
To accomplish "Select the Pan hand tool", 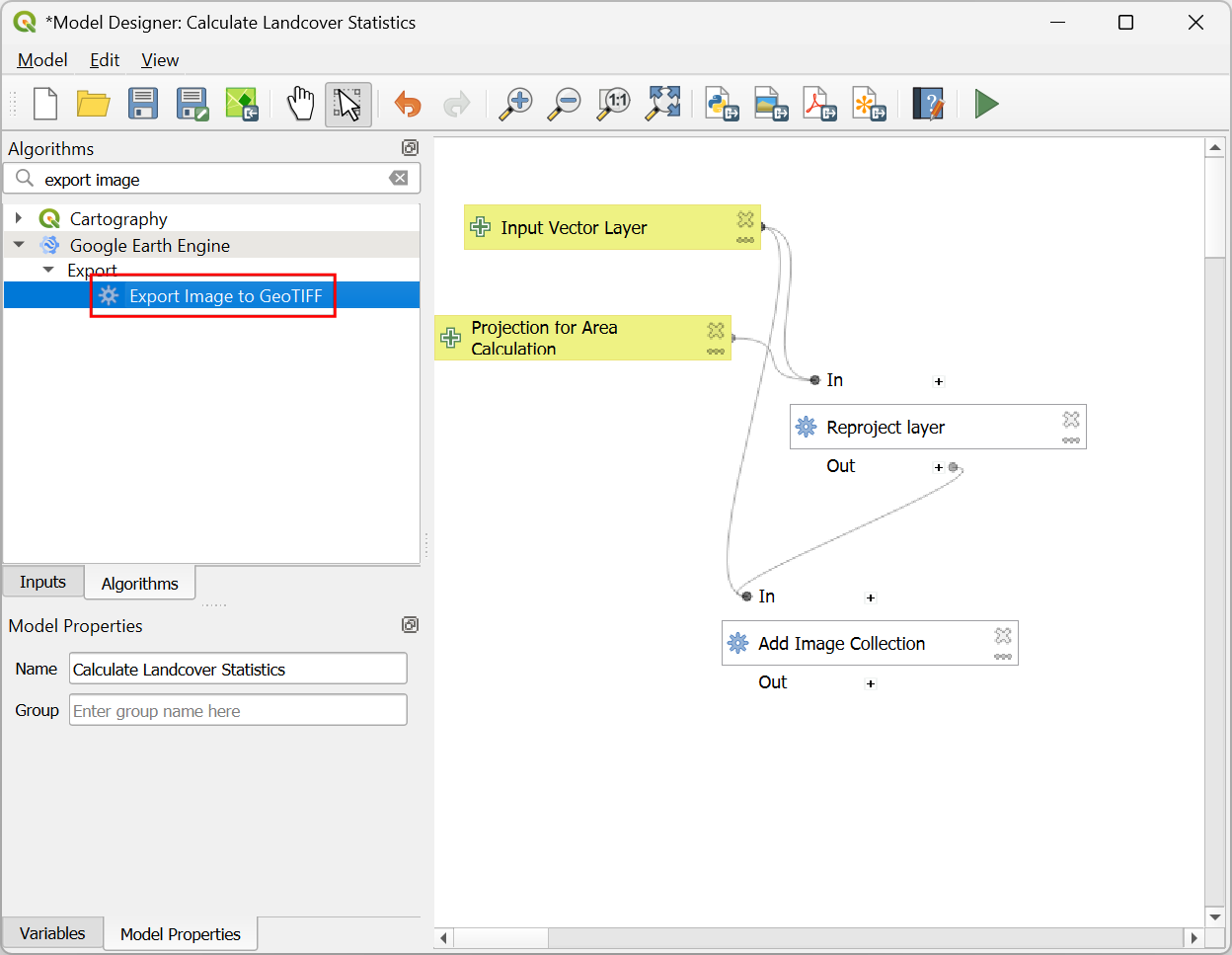I will coord(300,104).
